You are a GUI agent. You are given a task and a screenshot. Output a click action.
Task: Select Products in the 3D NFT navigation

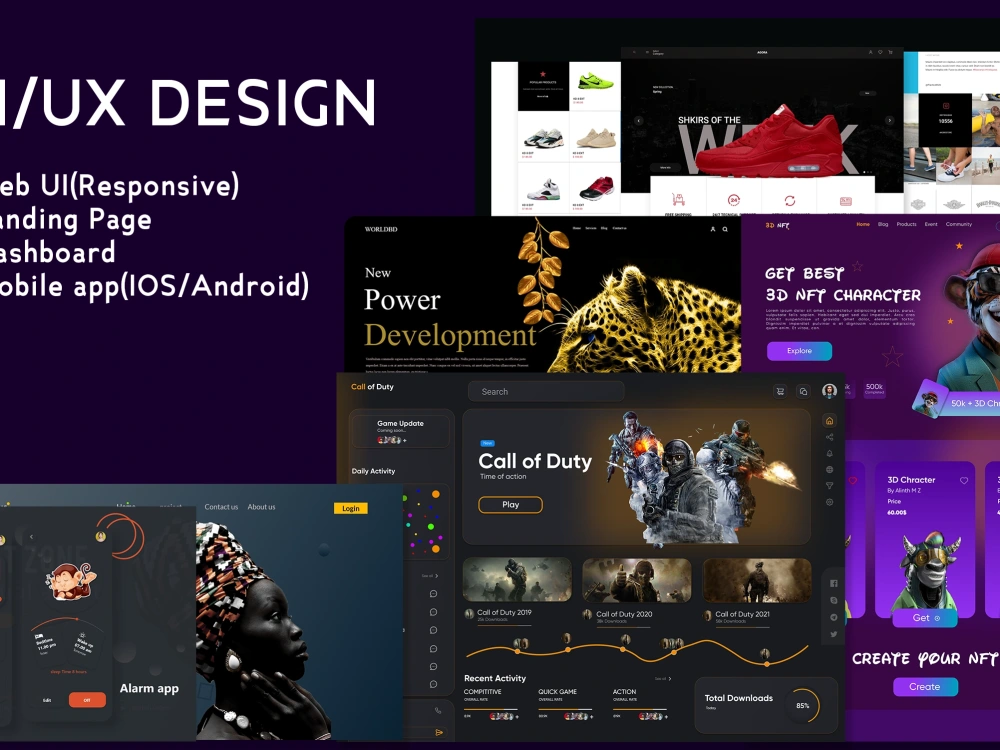906,224
